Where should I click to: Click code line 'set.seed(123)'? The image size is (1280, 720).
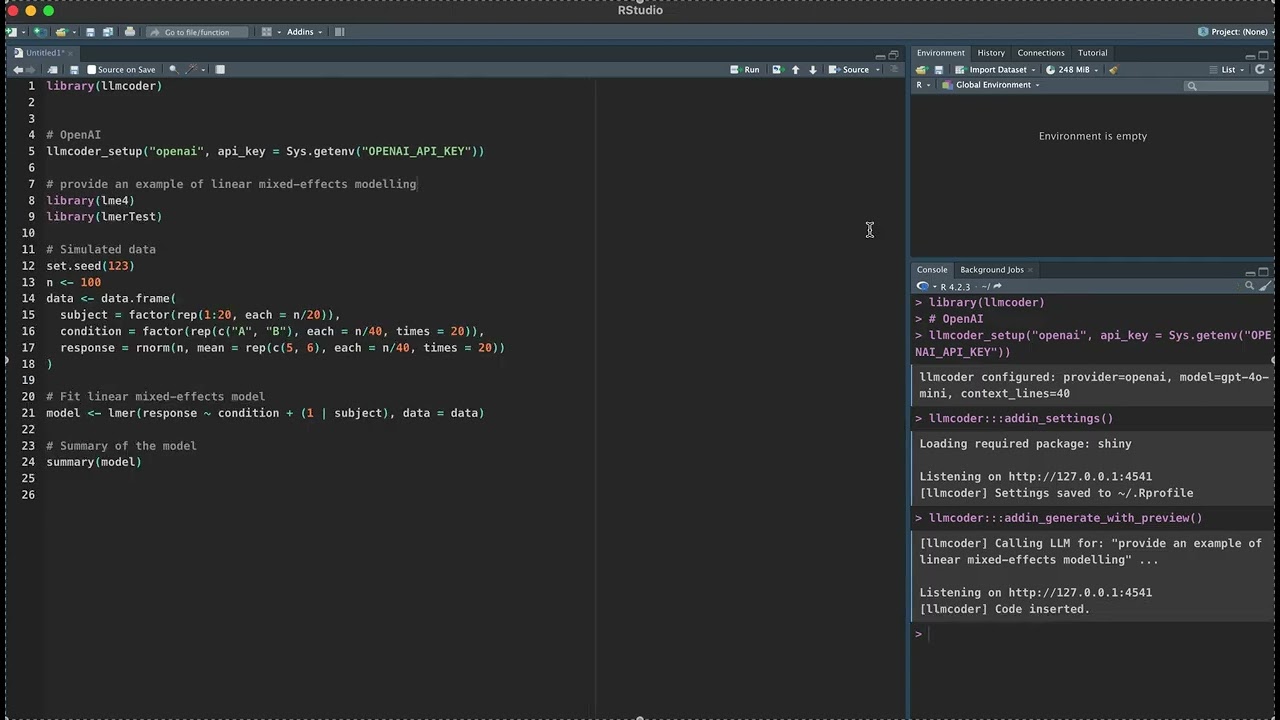point(90,266)
